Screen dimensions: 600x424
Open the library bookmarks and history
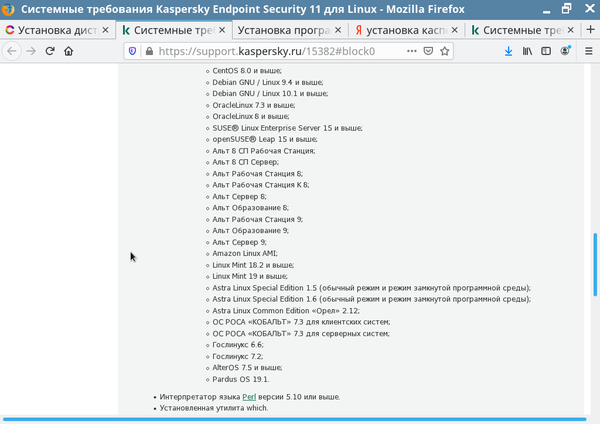527,51
